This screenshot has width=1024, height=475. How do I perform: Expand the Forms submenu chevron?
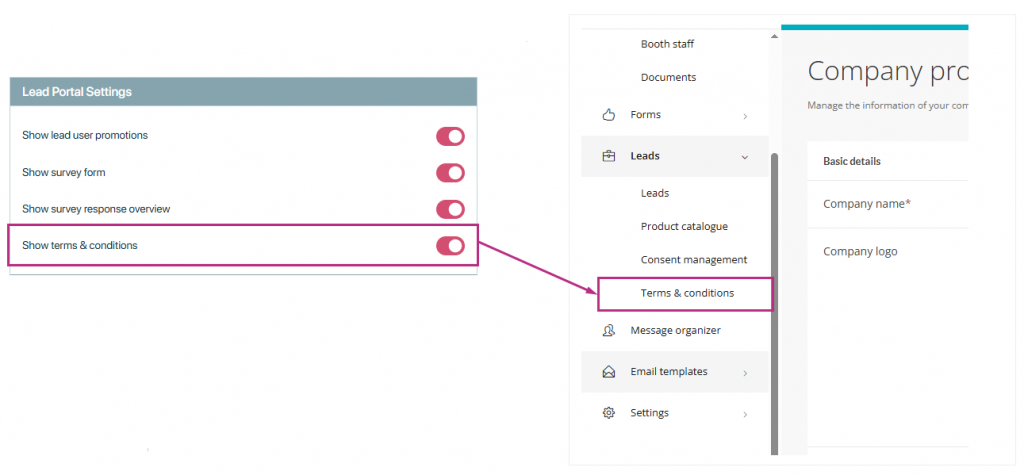(x=745, y=116)
